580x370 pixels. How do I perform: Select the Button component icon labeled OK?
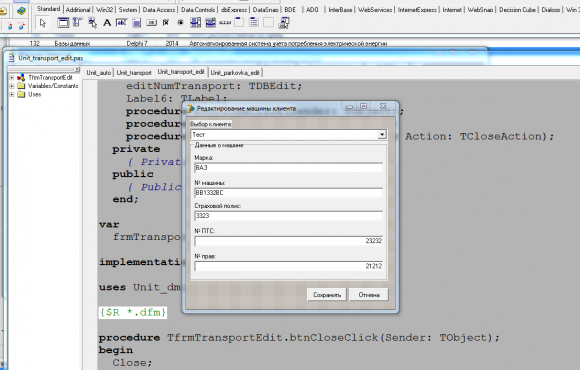coord(151,23)
